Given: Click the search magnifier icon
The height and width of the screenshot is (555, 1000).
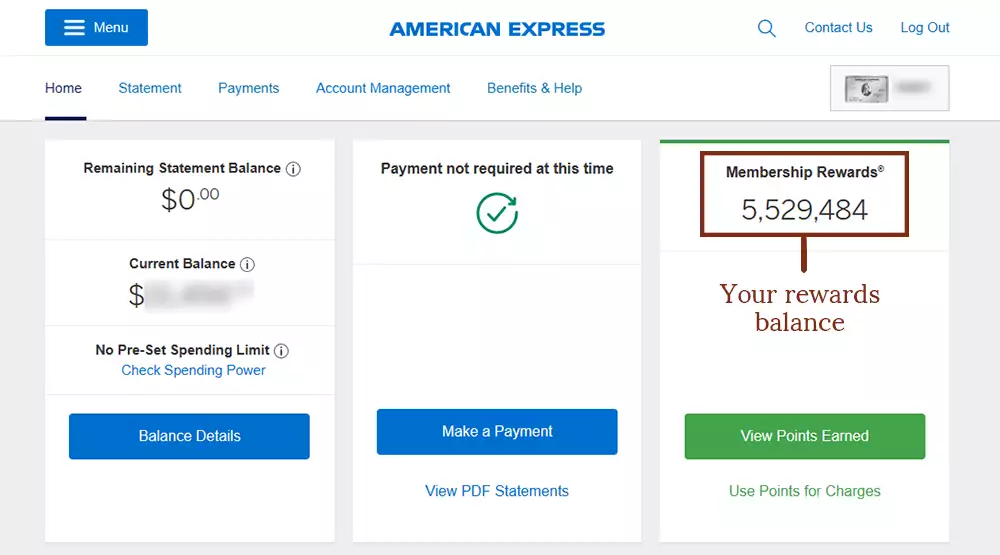Looking at the screenshot, I should click(766, 28).
